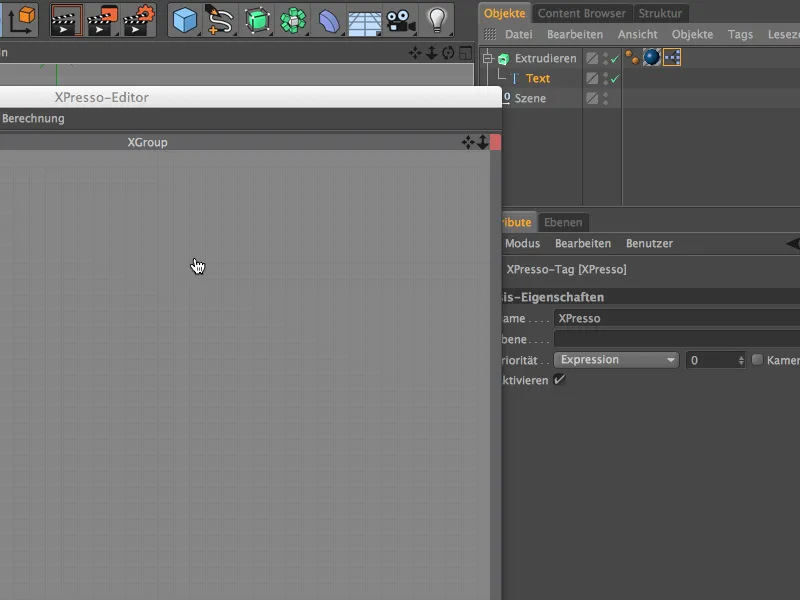Viewport: 800px width, 600px height.
Task: Open the Bearbeiten menu in Object Manager
Action: [575, 34]
